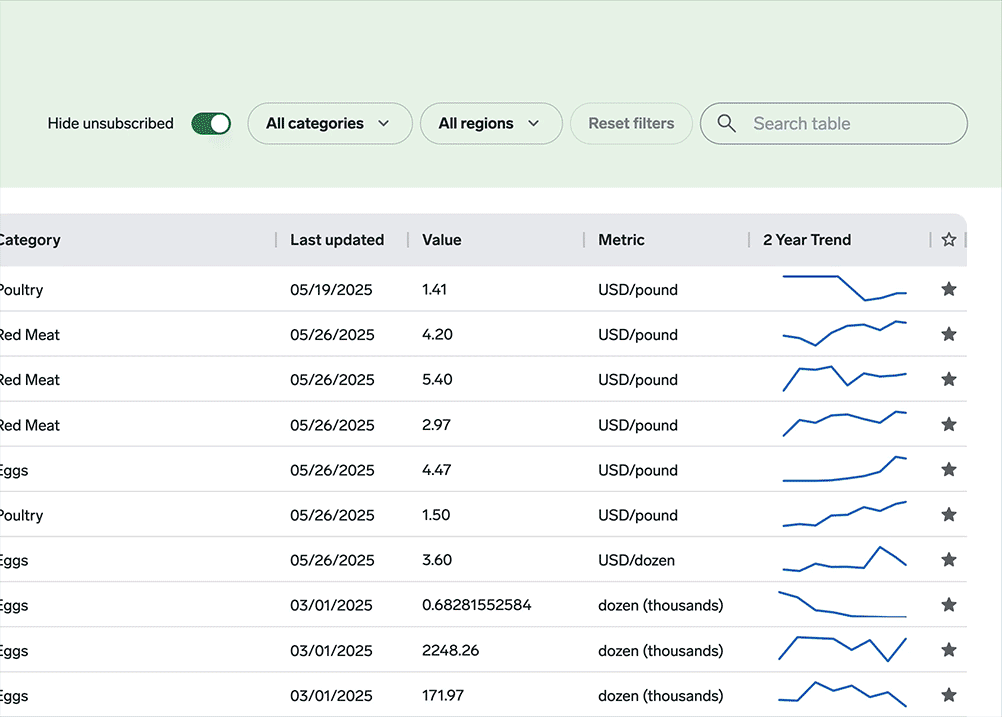Click the magnifying glass search icon

point(726,123)
